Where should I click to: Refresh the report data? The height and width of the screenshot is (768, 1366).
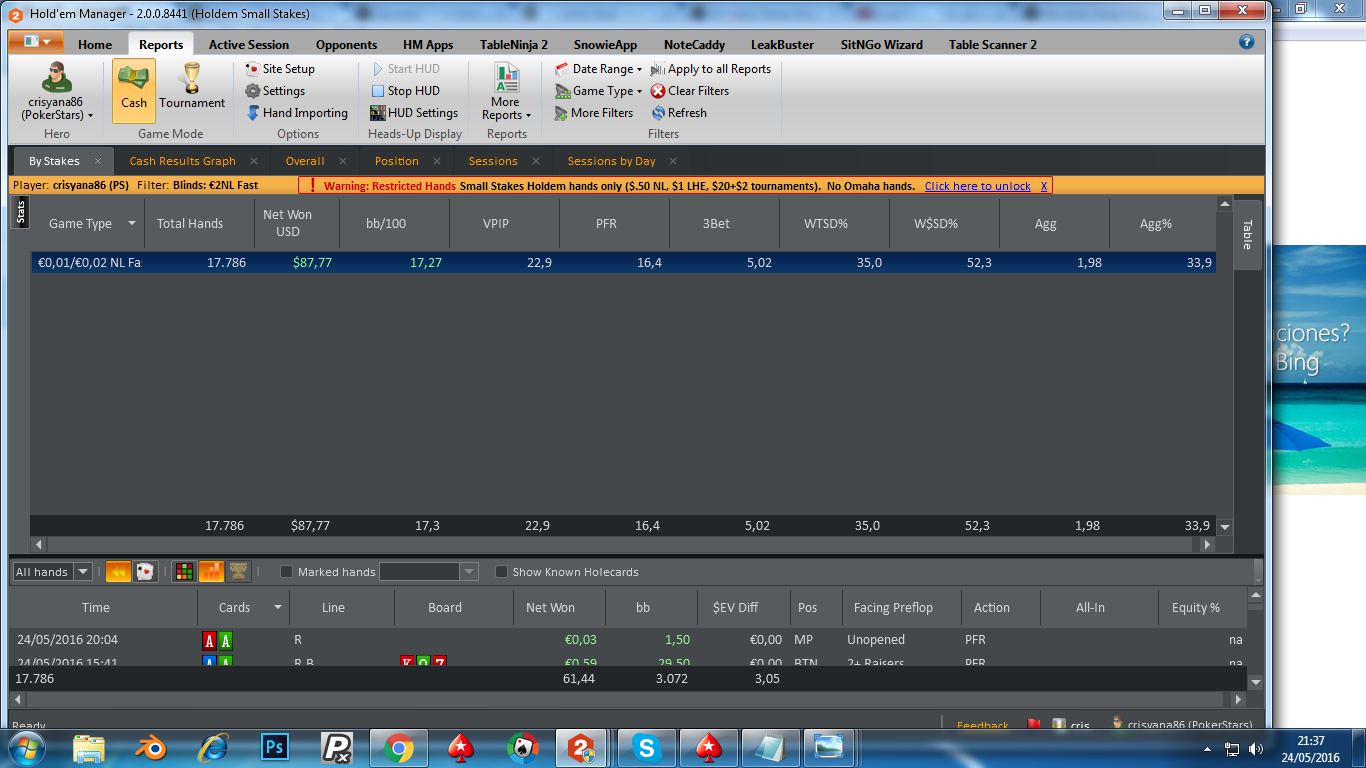[x=679, y=113]
